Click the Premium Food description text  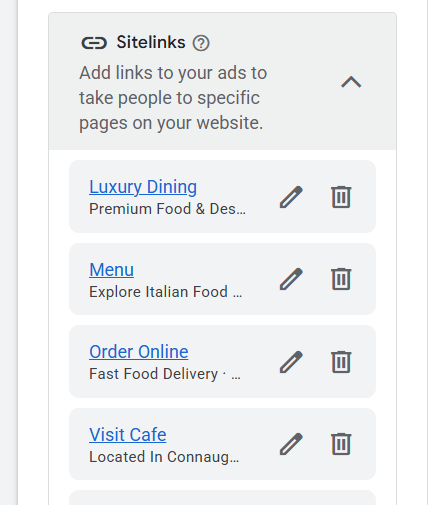pyautogui.click(x=167, y=209)
